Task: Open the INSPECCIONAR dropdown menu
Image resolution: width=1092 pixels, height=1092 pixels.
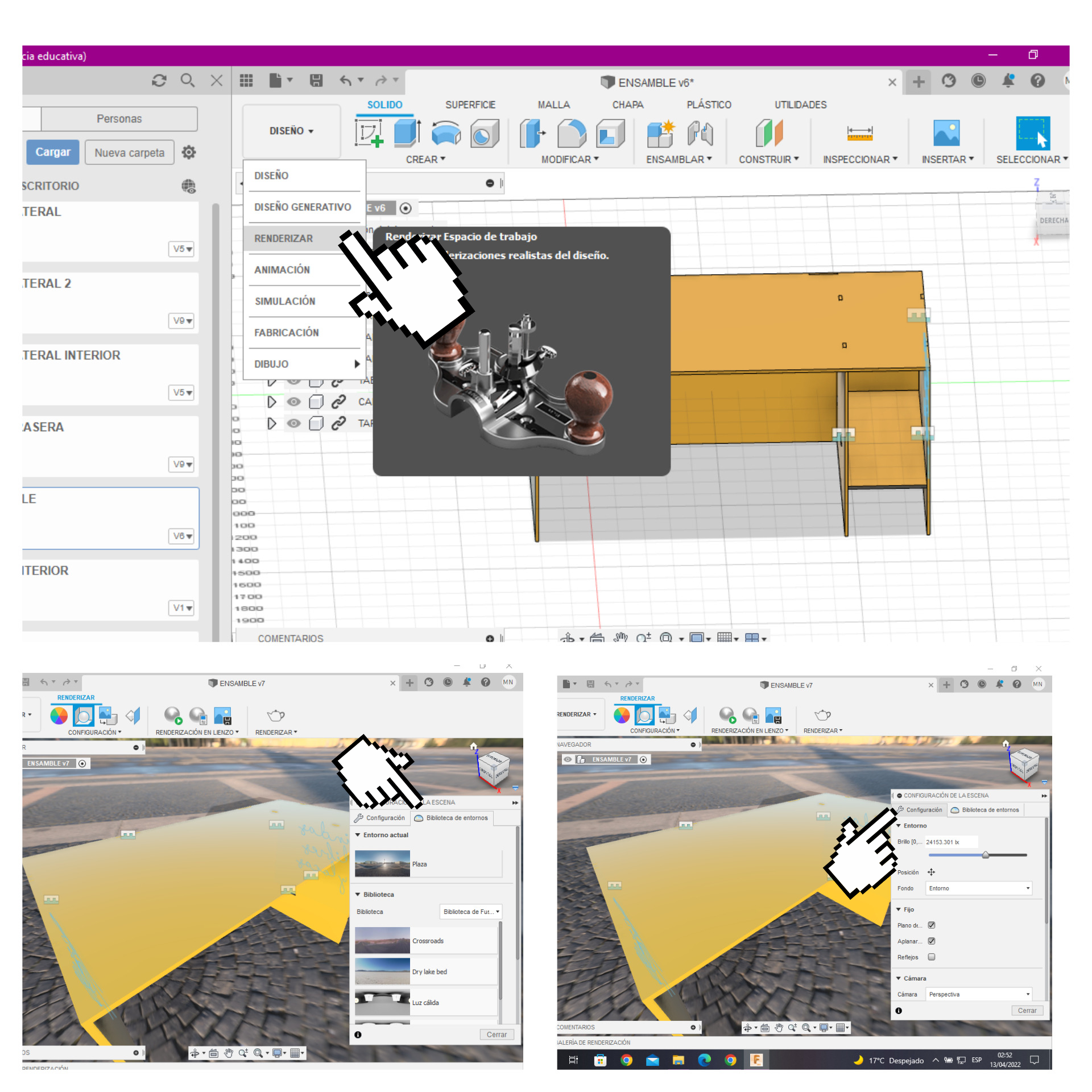Action: [x=860, y=159]
